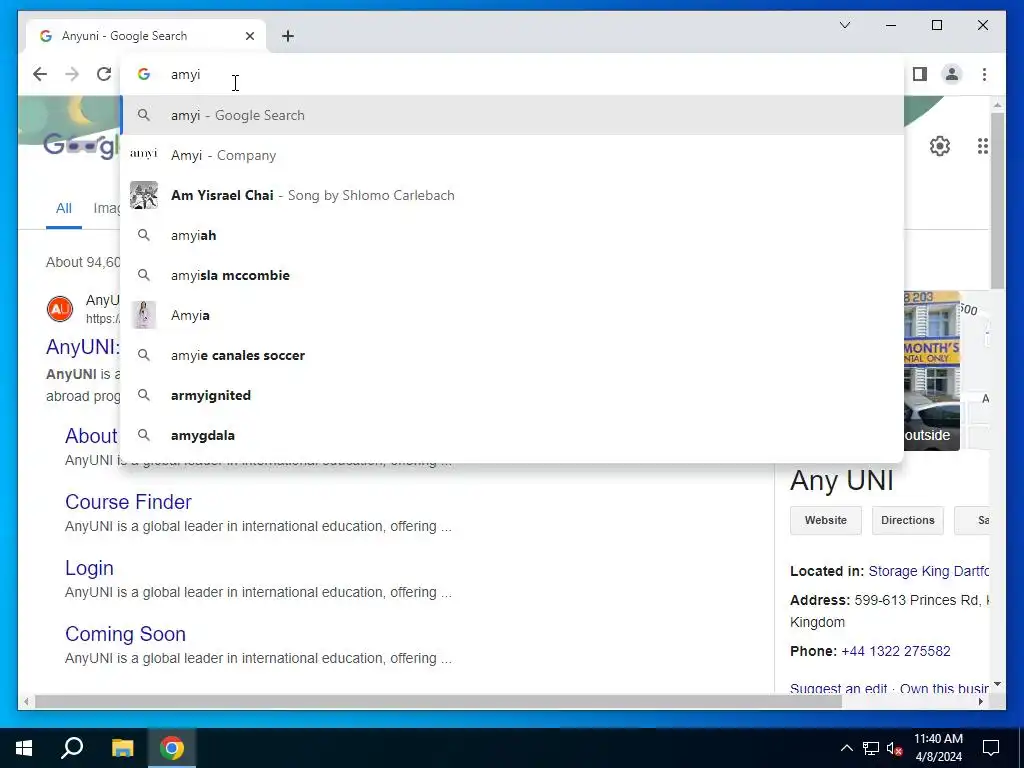1024x768 pixels.
Task: Select the 'amyiah' suggestion
Action: click(x=513, y=235)
